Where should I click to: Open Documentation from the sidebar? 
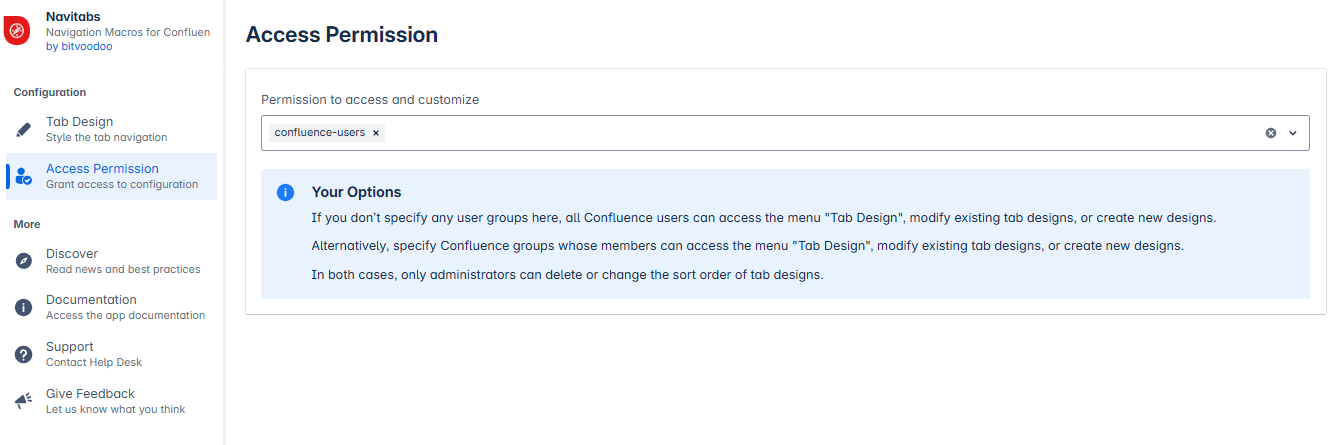coord(91,300)
